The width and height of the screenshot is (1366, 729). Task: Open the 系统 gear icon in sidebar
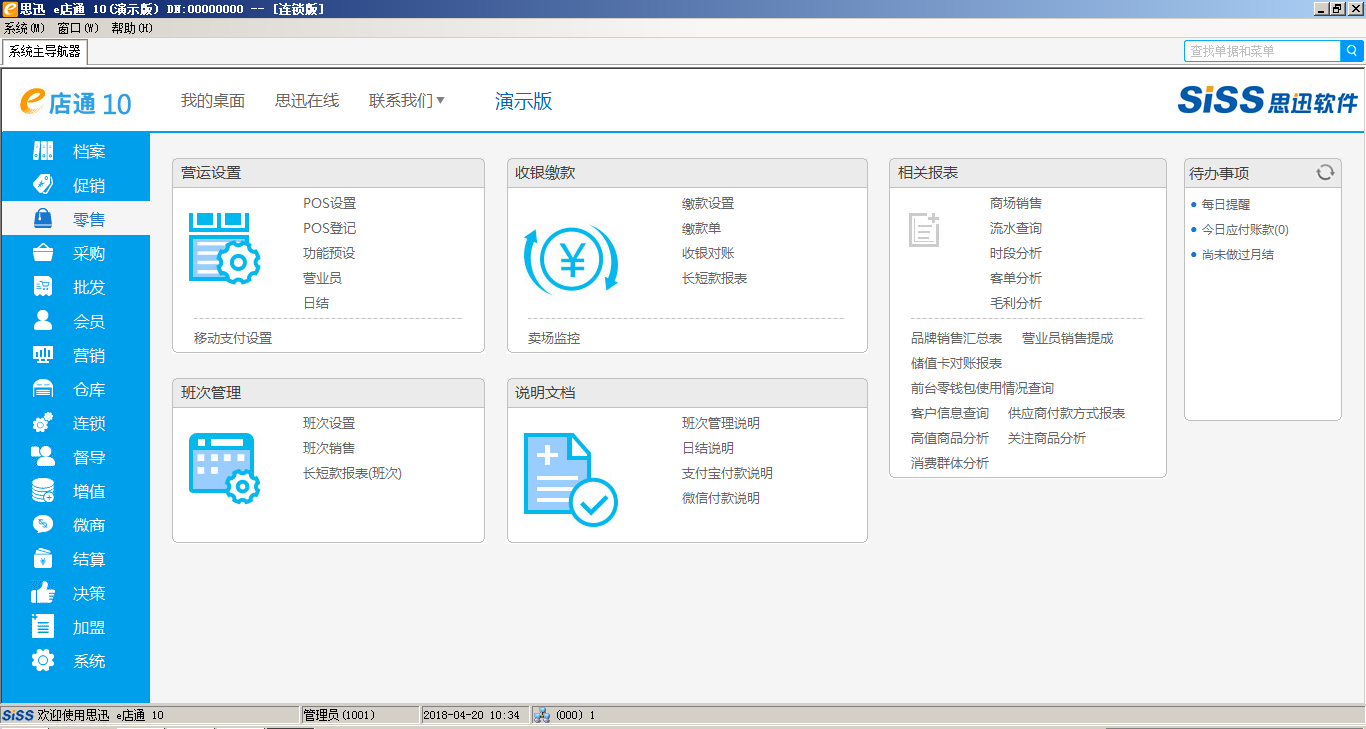tap(43, 661)
